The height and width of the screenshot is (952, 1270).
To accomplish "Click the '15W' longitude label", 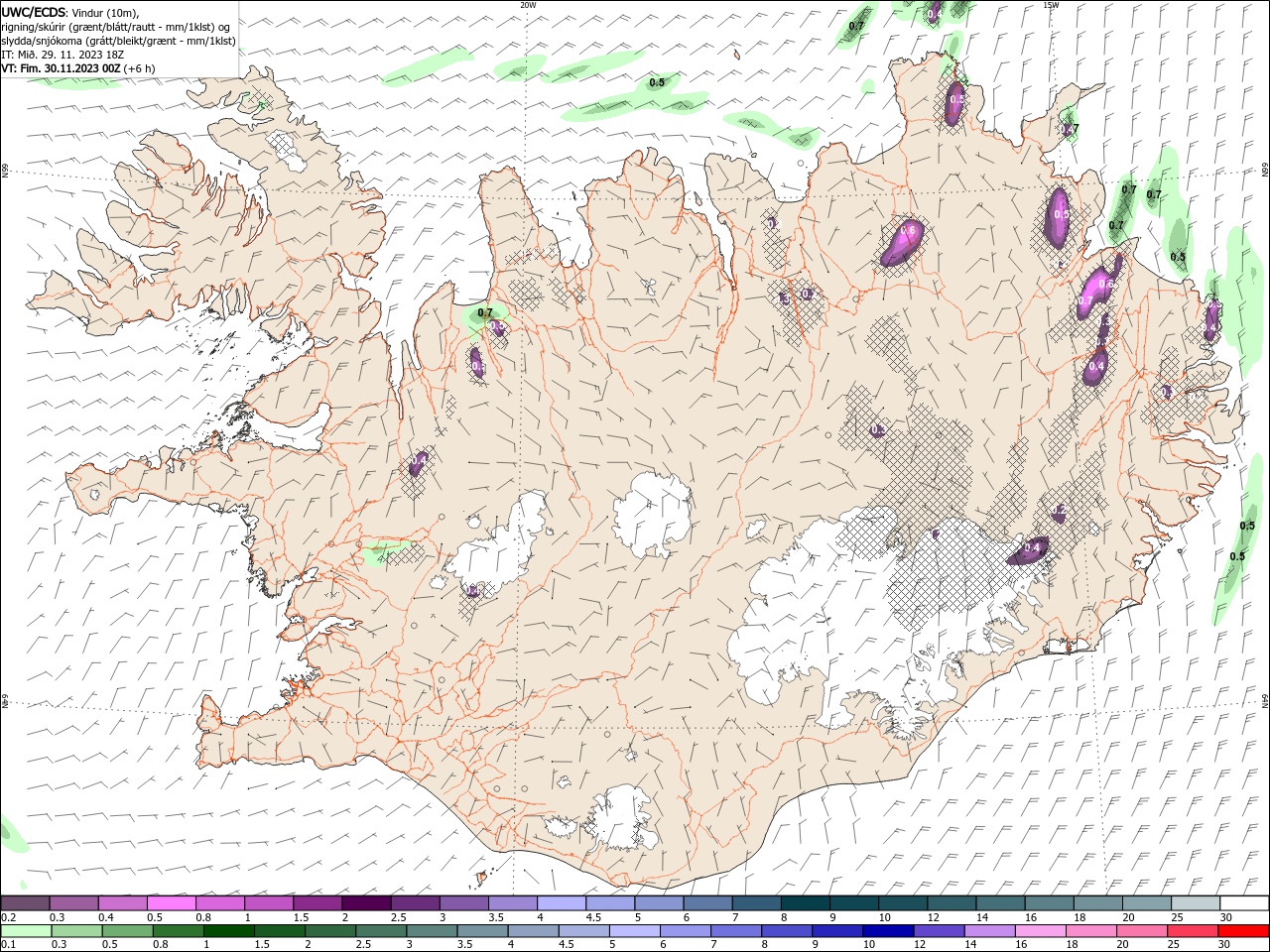I will 1051,5.
